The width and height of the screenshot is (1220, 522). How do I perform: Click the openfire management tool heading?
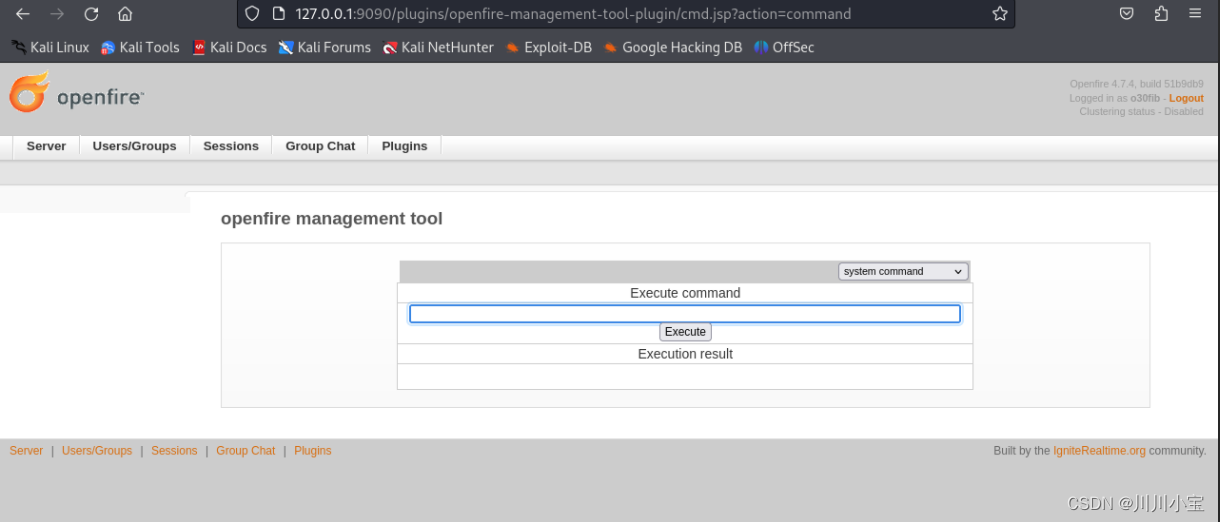coord(331,219)
